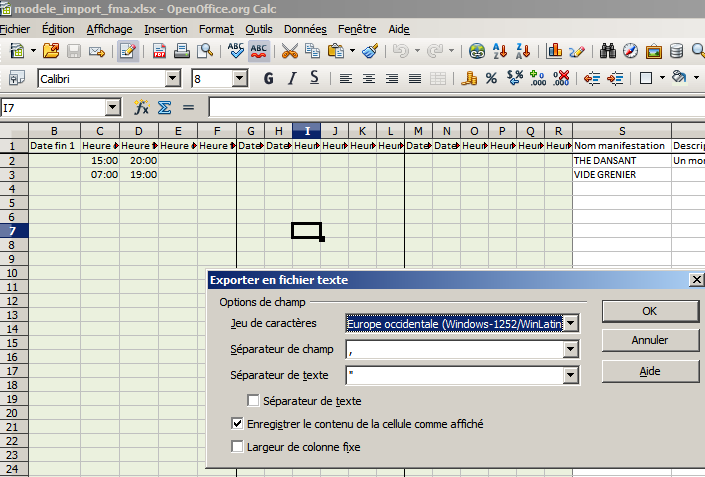
Task: Expand the Jeu de caractères dropdown
Action: coord(570,323)
